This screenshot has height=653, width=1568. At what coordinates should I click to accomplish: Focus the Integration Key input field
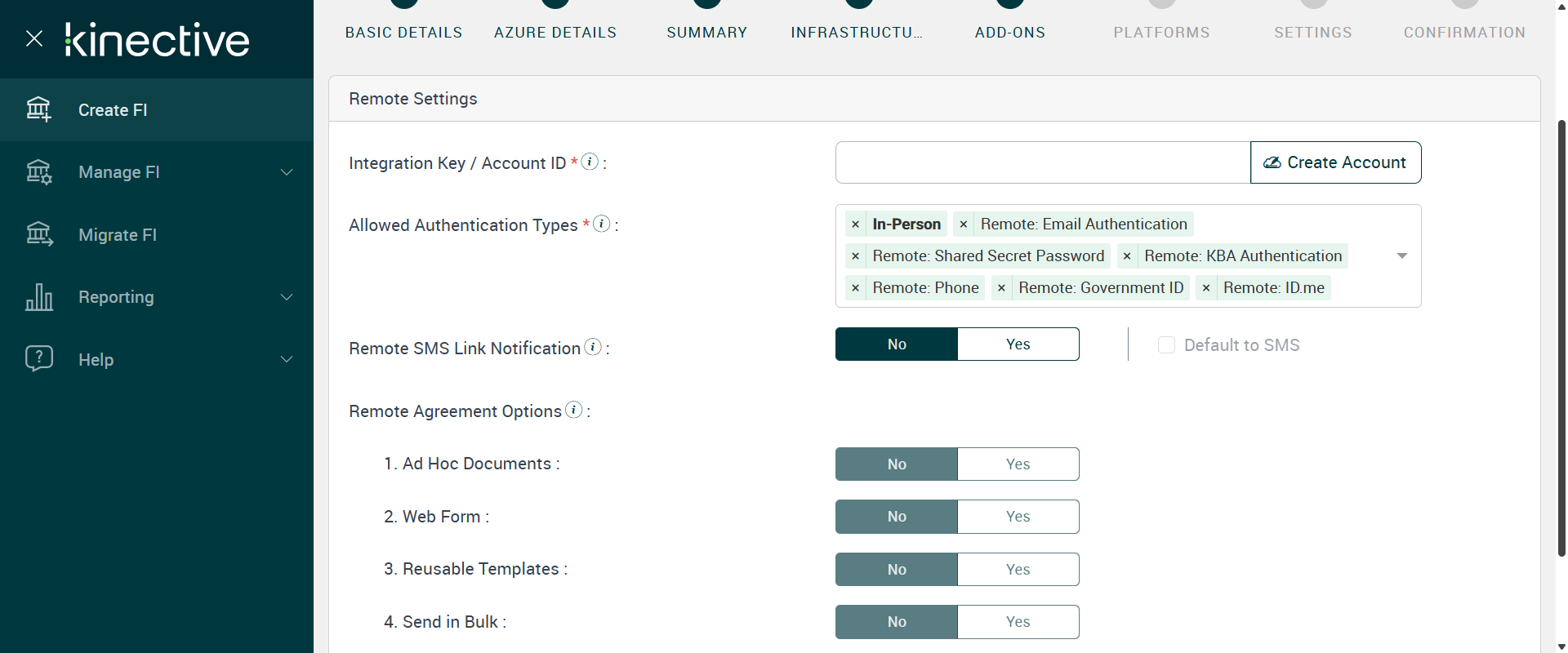pos(1042,162)
